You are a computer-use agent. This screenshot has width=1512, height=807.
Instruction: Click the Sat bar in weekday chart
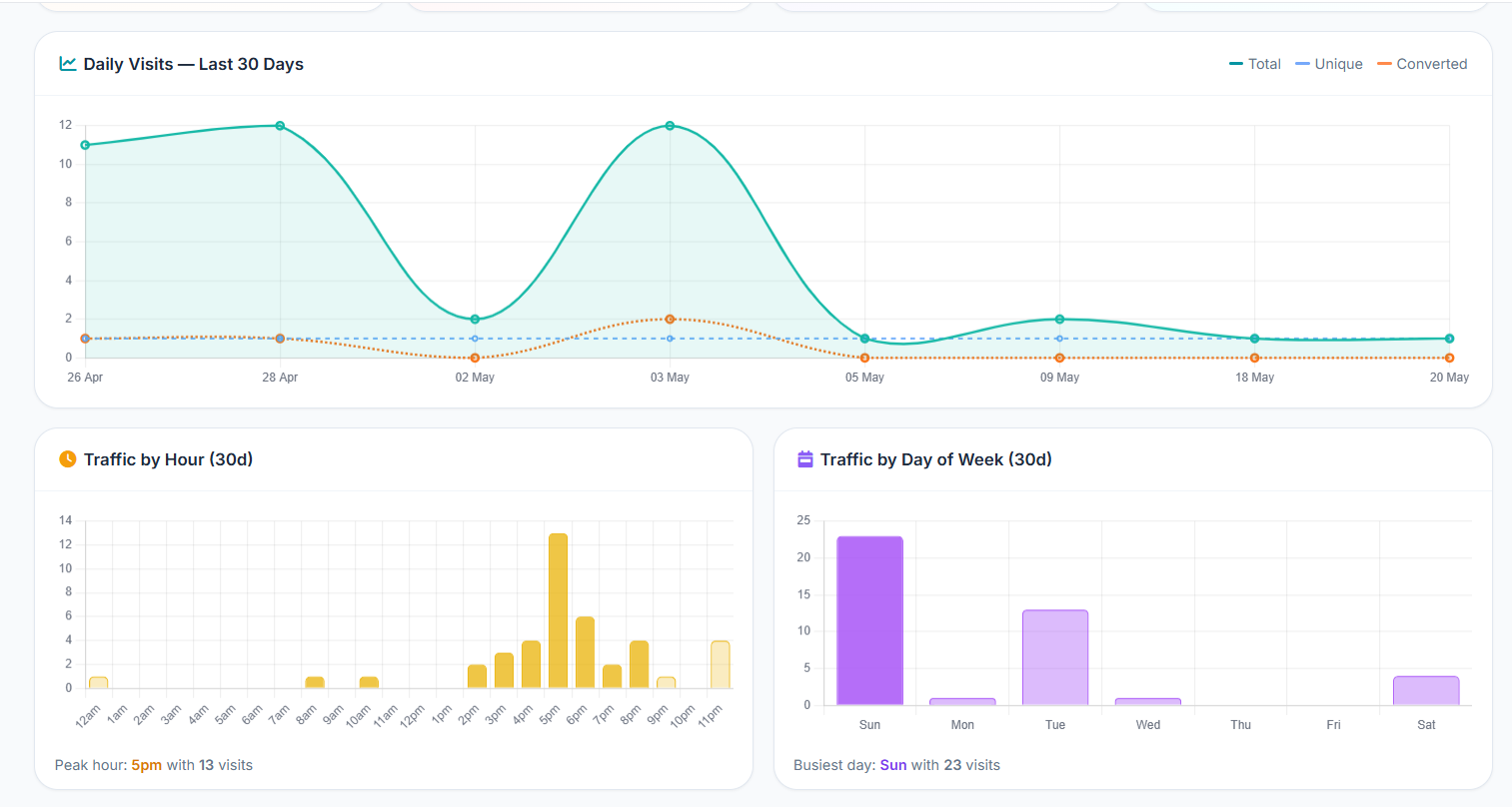pyautogui.click(x=1426, y=691)
